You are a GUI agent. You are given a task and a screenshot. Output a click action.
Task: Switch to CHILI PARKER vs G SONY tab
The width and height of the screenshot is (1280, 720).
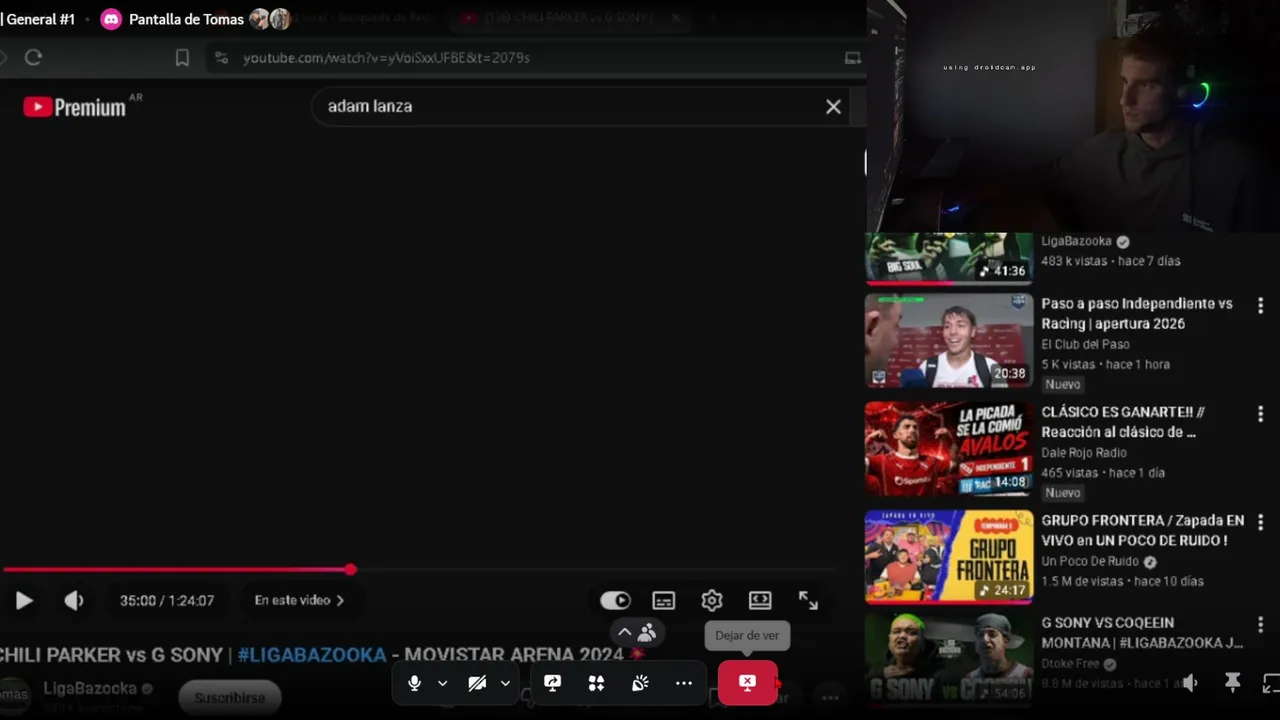click(x=568, y=18)
